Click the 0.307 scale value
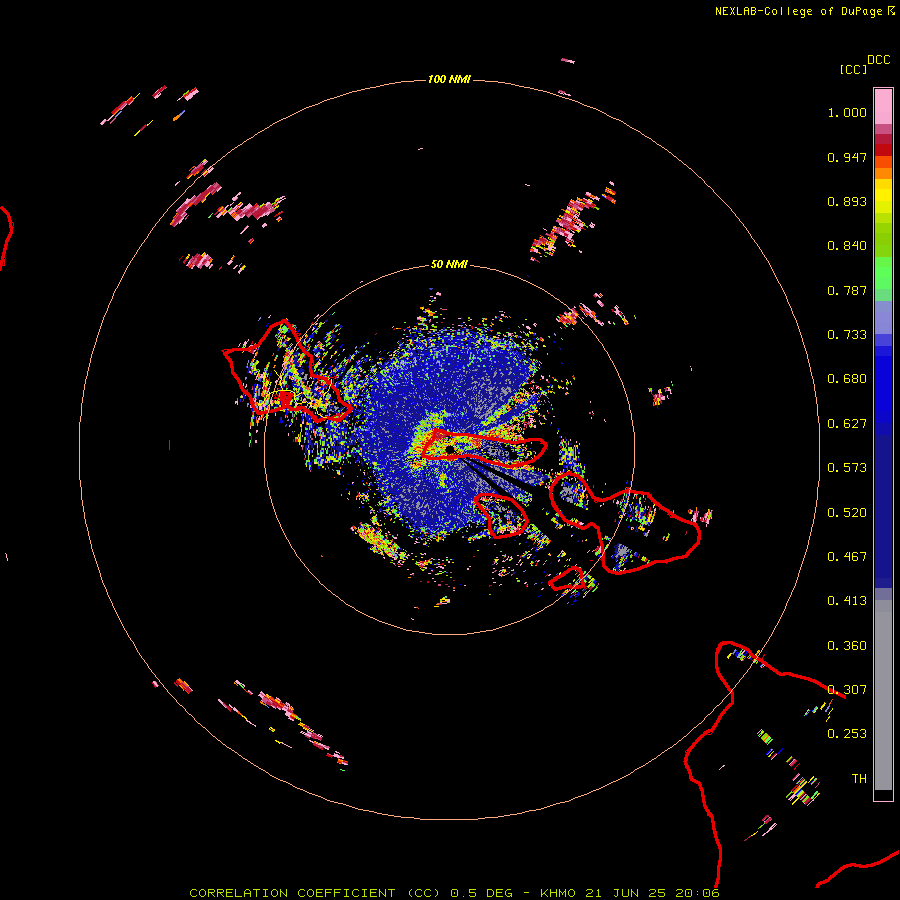900x900 pixels. 847,690
